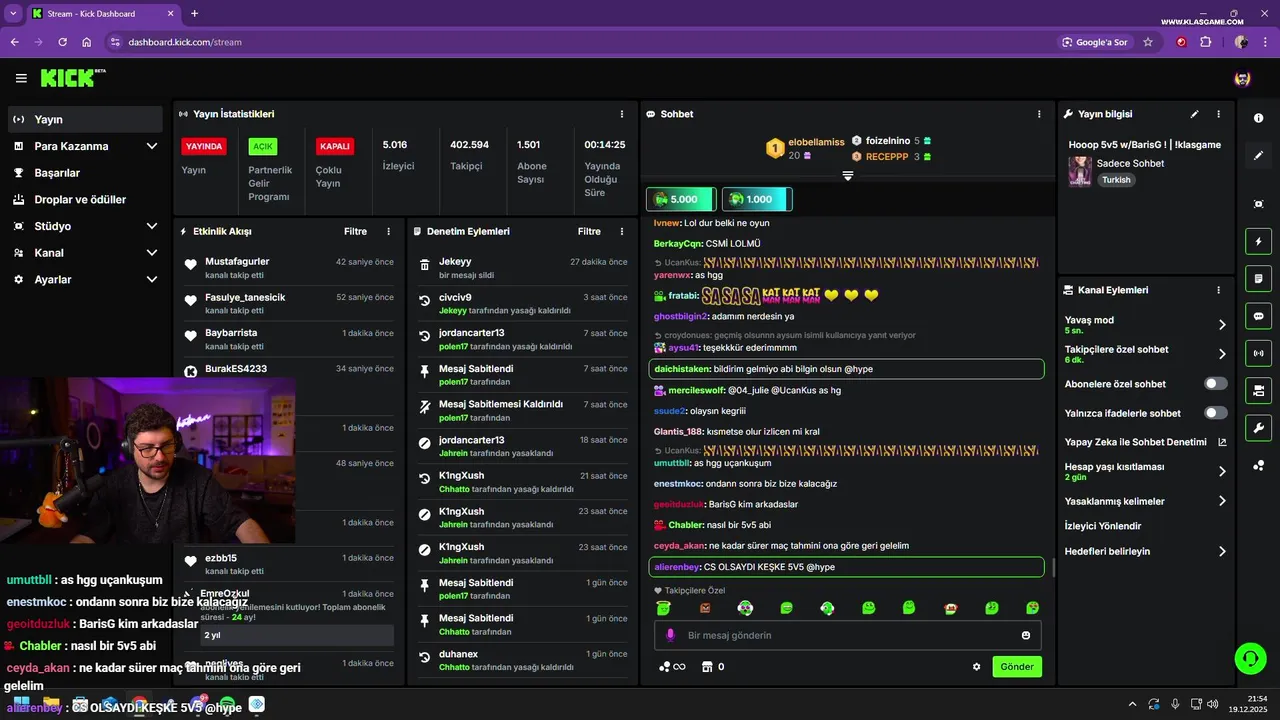The height and width of the screenshot is (720, 1280).
Task: Click the Google'a Sor button in the address bar
Action: click(1094, 42)
